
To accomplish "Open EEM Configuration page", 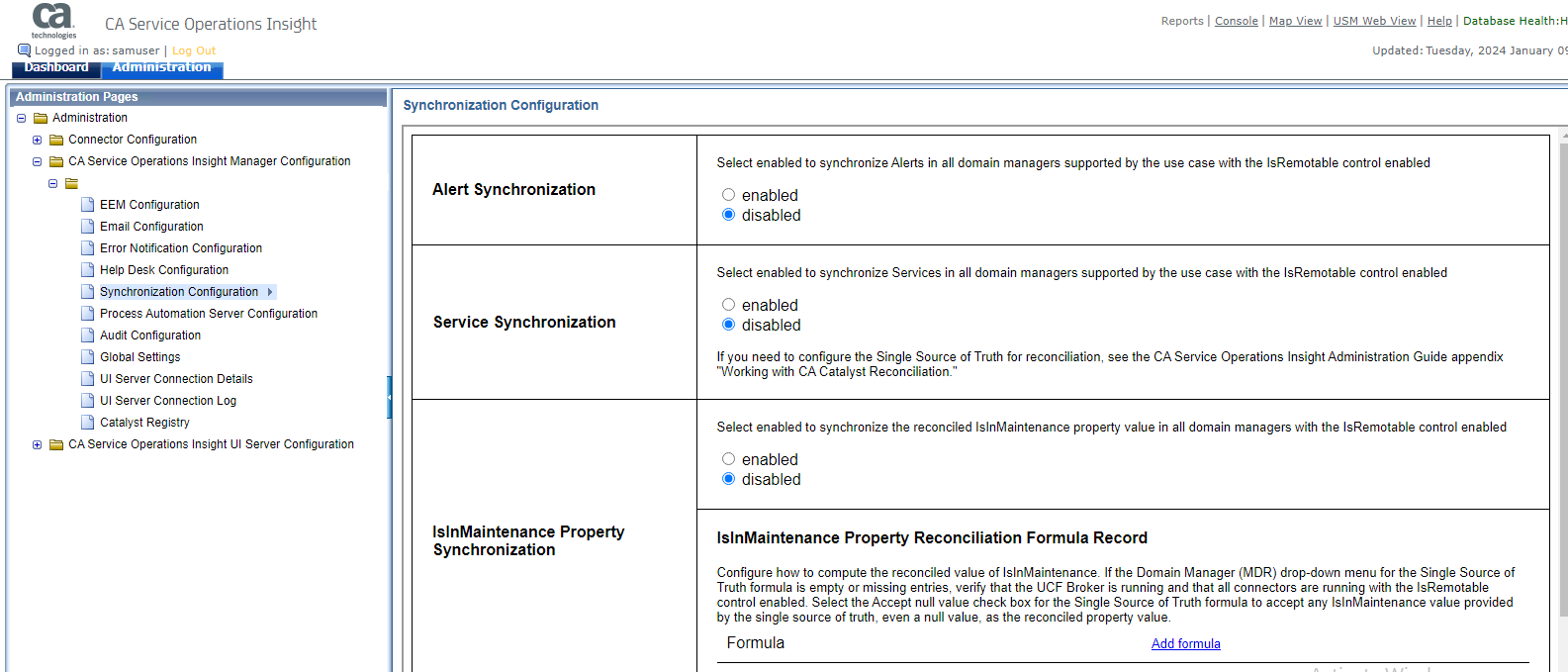I will click(149, 205).
